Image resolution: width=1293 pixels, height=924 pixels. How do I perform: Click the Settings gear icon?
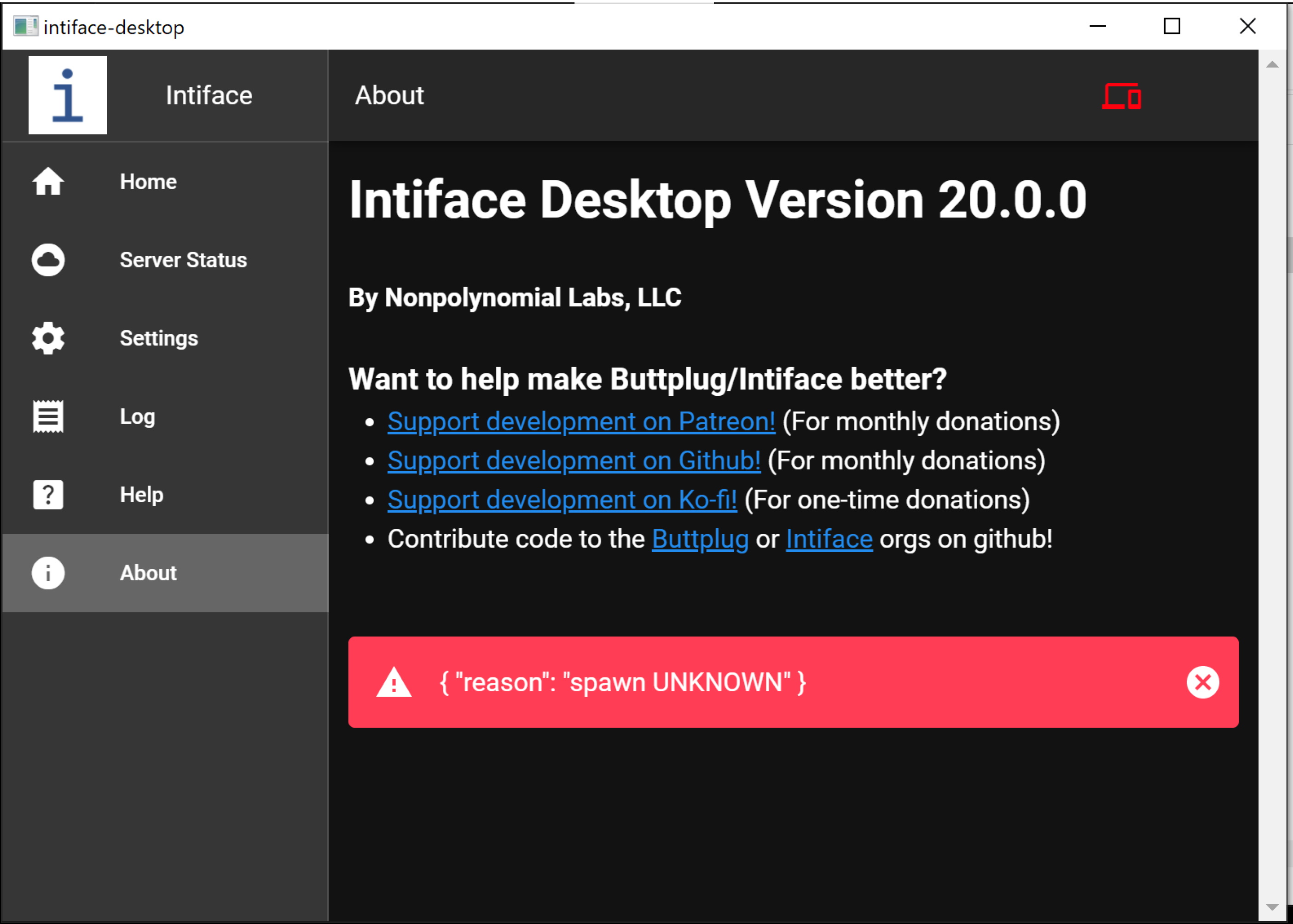[x=48, y=339]
